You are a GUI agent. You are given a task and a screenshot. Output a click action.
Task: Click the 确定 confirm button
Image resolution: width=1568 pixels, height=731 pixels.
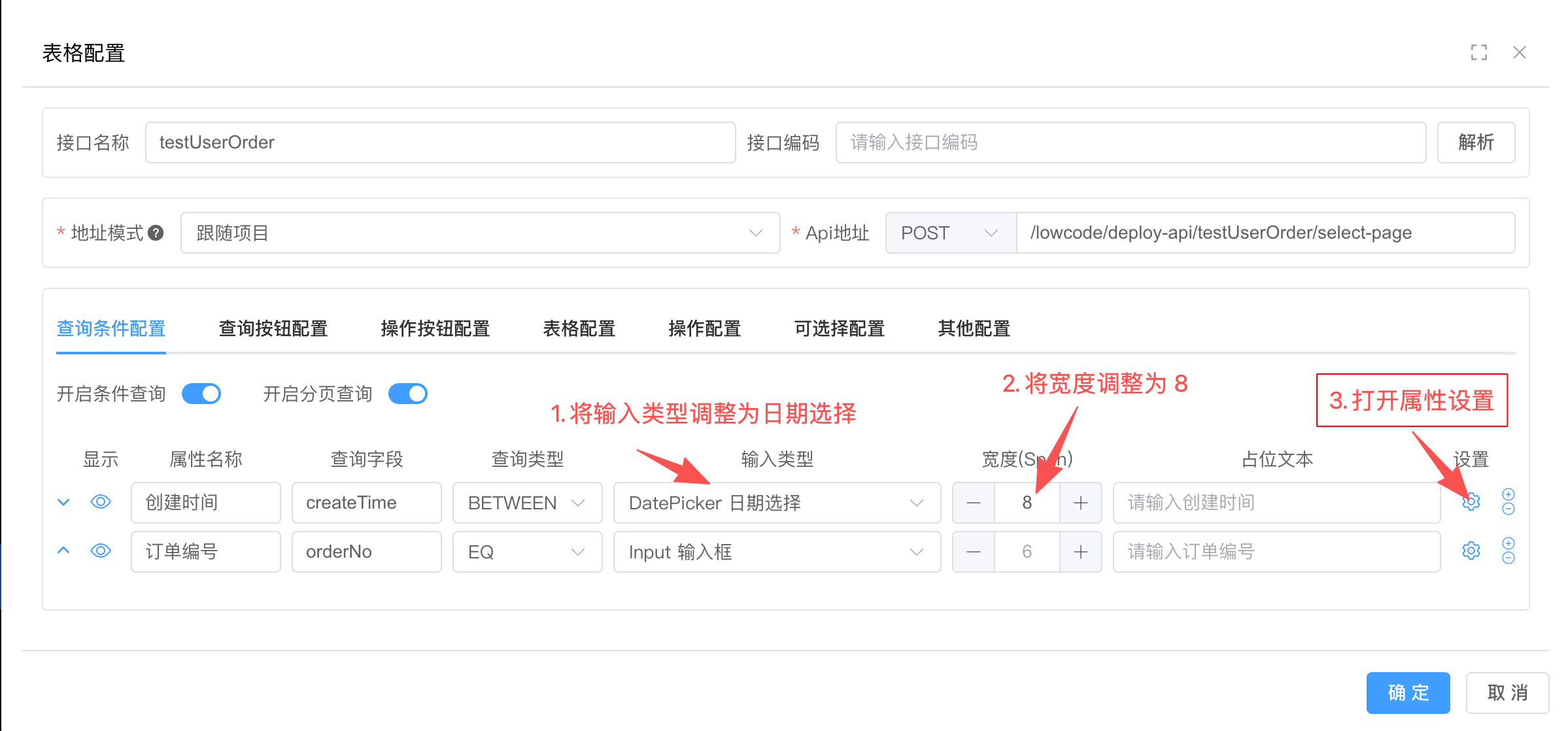pyautogui.click(x=1408, y=692)
